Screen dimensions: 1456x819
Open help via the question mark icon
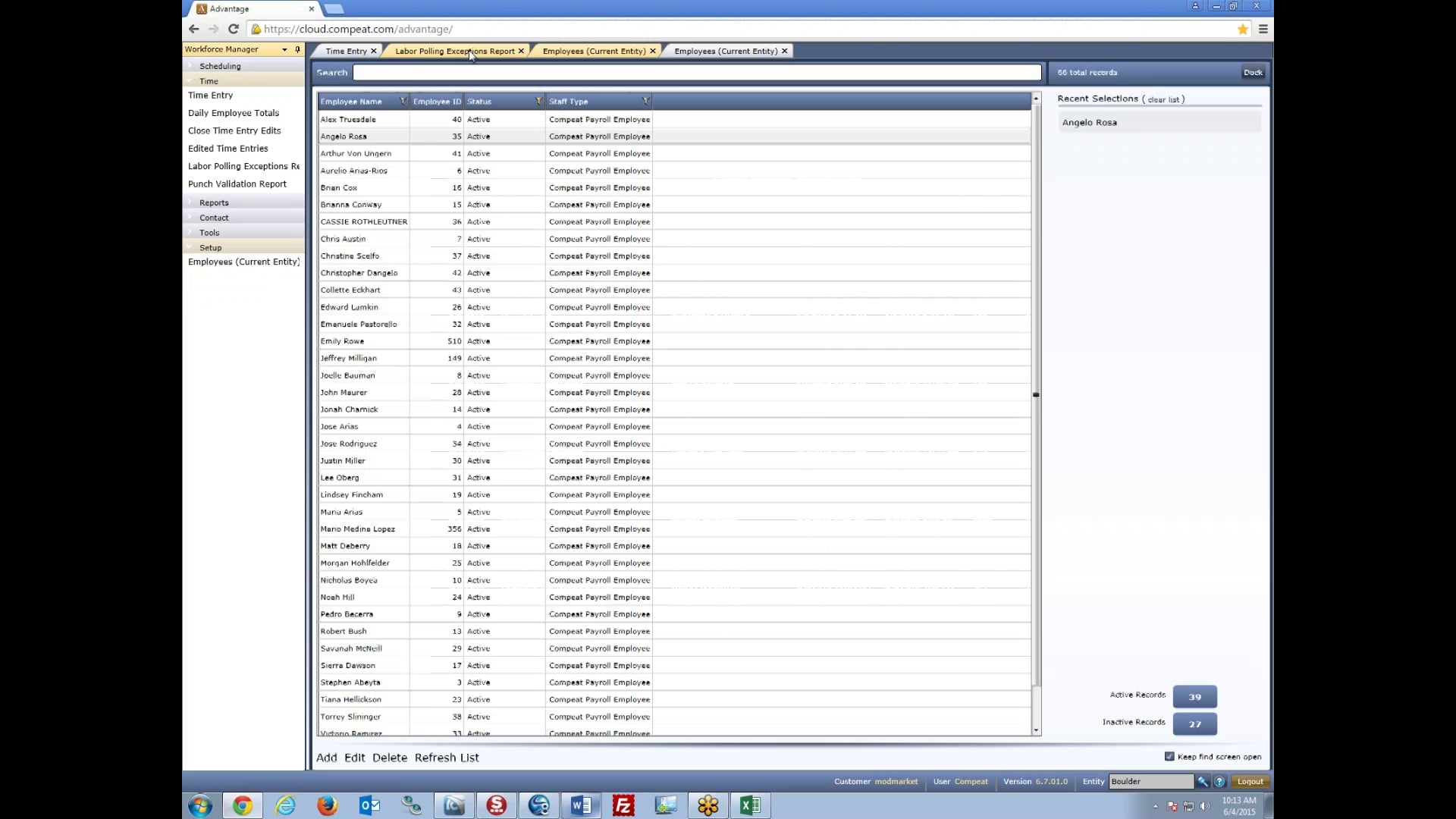1219,781
